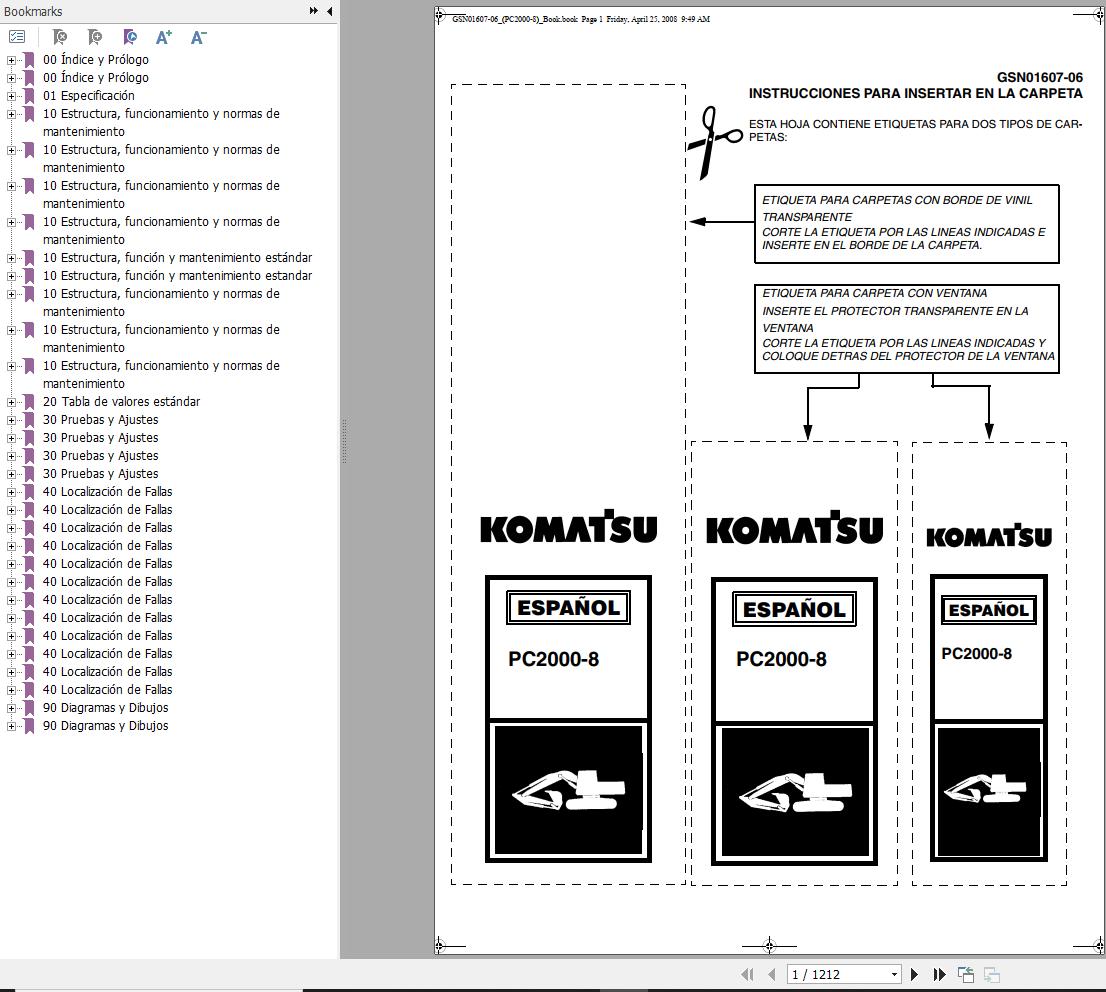This screenshot has height=992, width=1106.
Task: Expand the first '00 Índice y Prólogo' bookmark
Action: (11, 60)
